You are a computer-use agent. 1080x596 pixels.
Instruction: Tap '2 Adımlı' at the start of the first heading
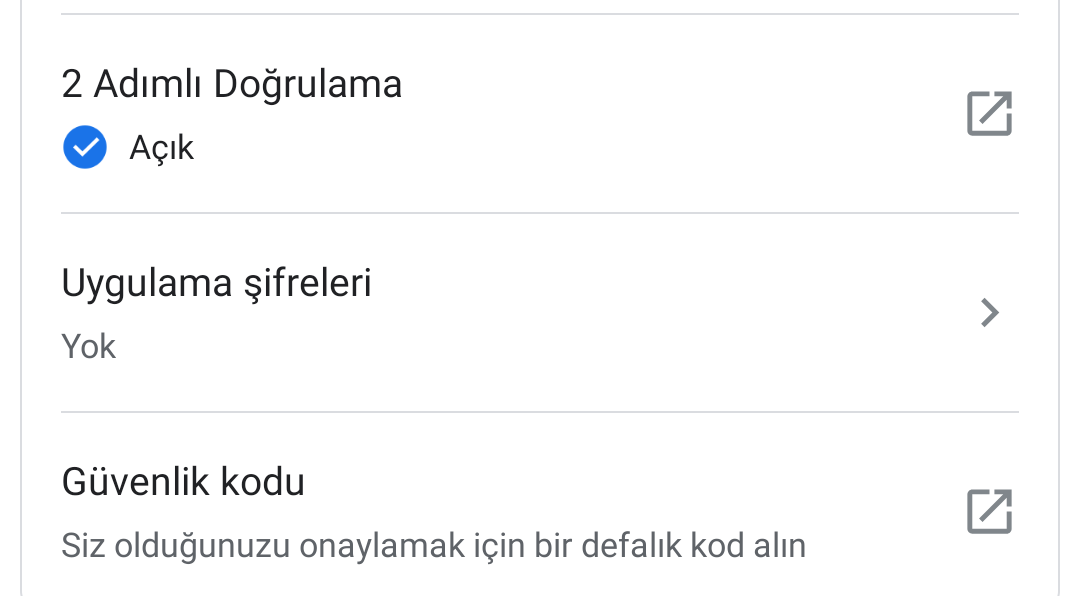(132, 85)
